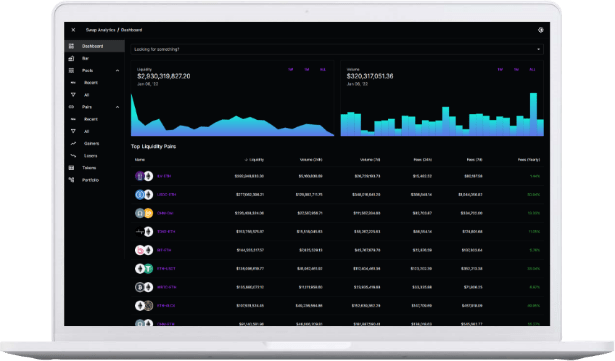Click the 'Top Liquidity Pairs' heading
The image size is (615, 361).
click(x=153, y=146)
